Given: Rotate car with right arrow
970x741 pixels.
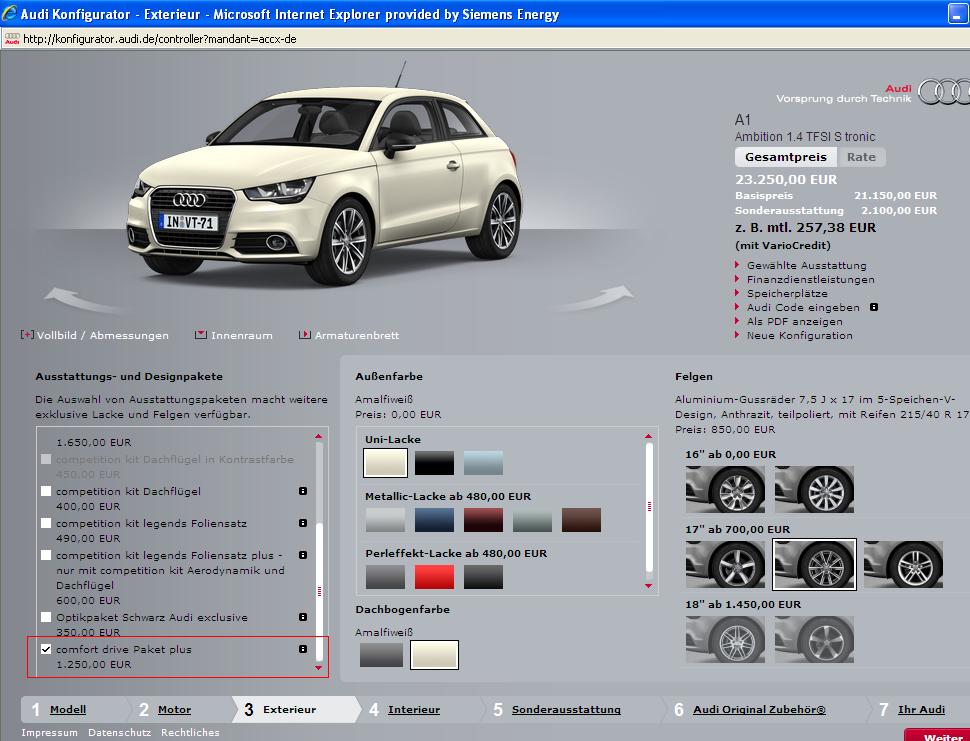Looking at the screenshot, I should coord(595,299).
